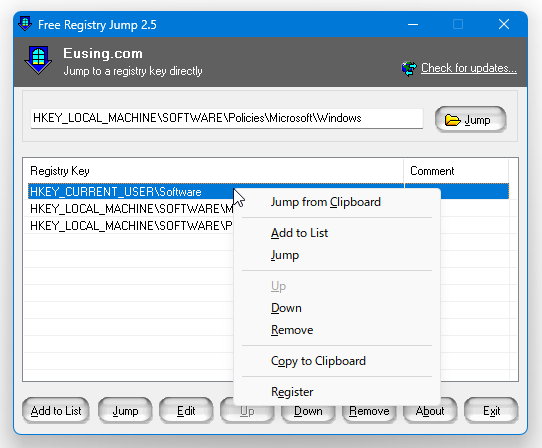Minimize the Free Registry Jump window
Viewport: 542px width, 448px height.
coord(413,24)
